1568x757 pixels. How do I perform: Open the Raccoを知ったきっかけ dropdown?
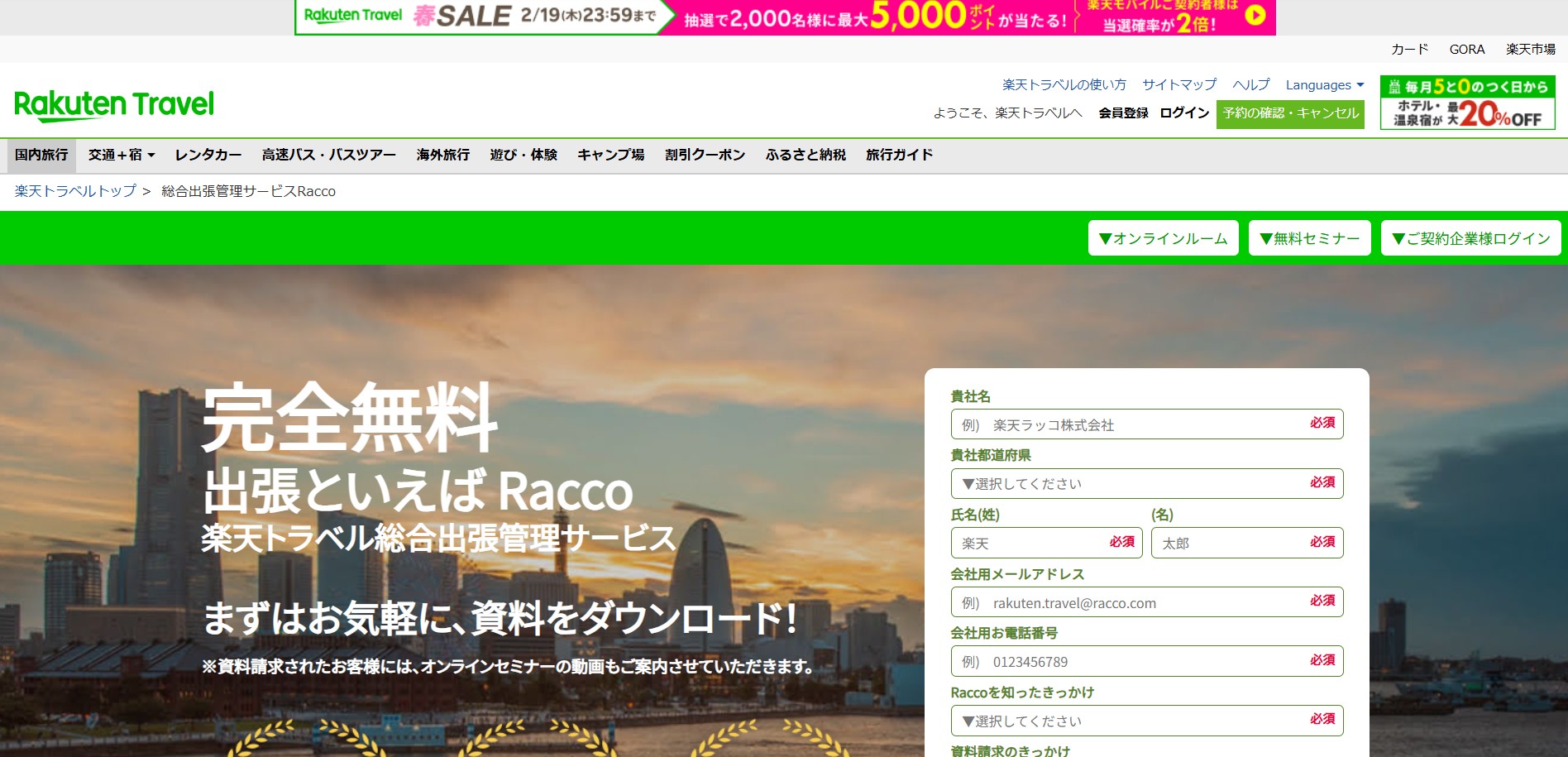(x=1147, y=721)
